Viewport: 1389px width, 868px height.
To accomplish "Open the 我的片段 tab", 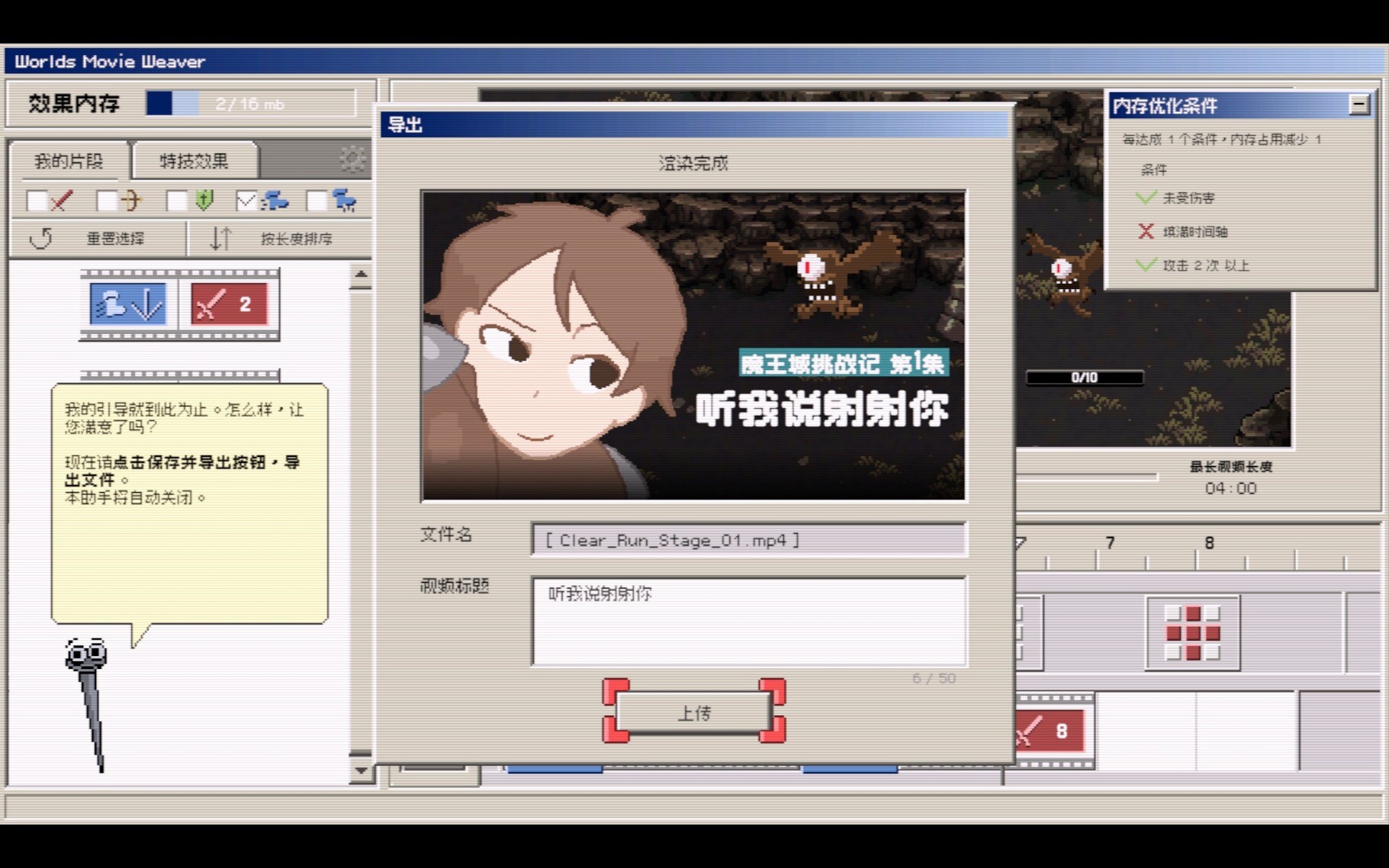I will (x=69, y=161).
